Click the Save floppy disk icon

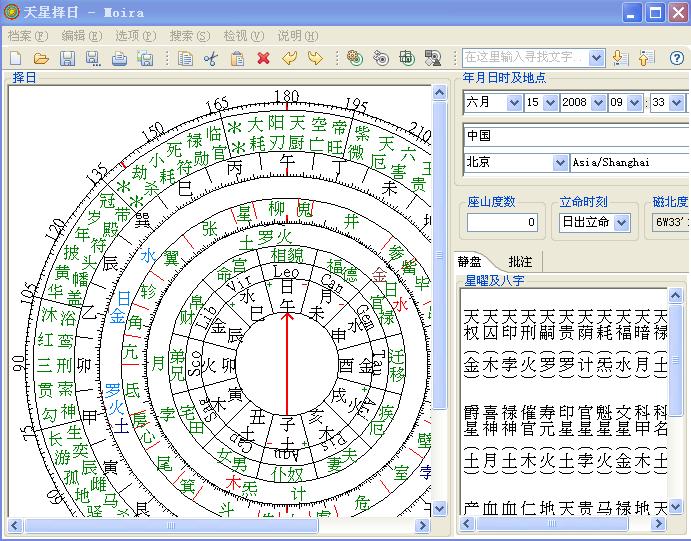(67, 59)
